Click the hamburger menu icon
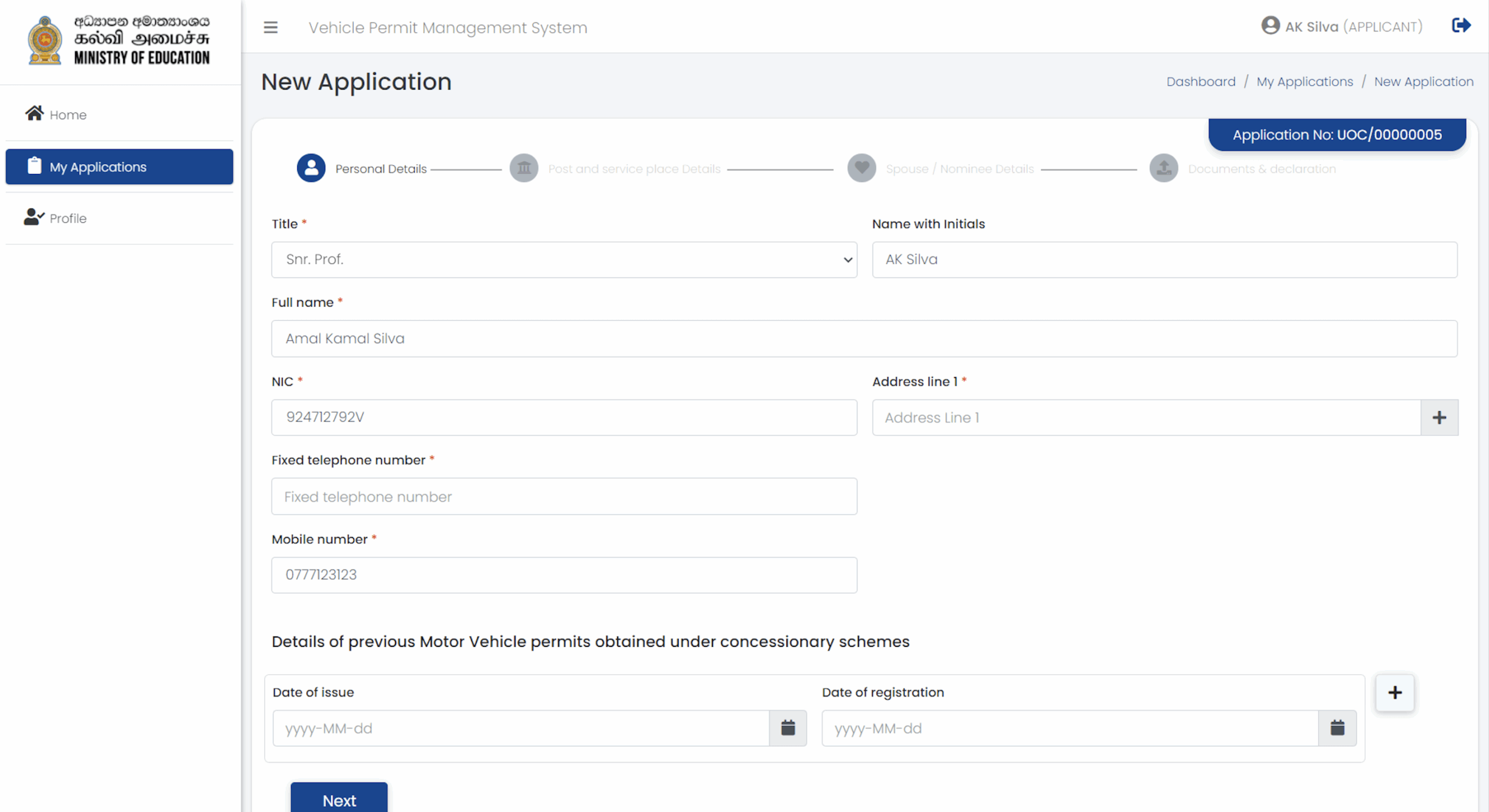This screenshot has height=812, width=1489. tap(270, 27)
